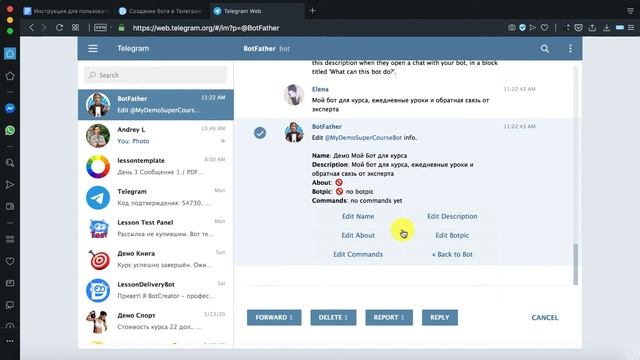
Task: Select the Telegram Web tab
Action: tap(257, 11)
